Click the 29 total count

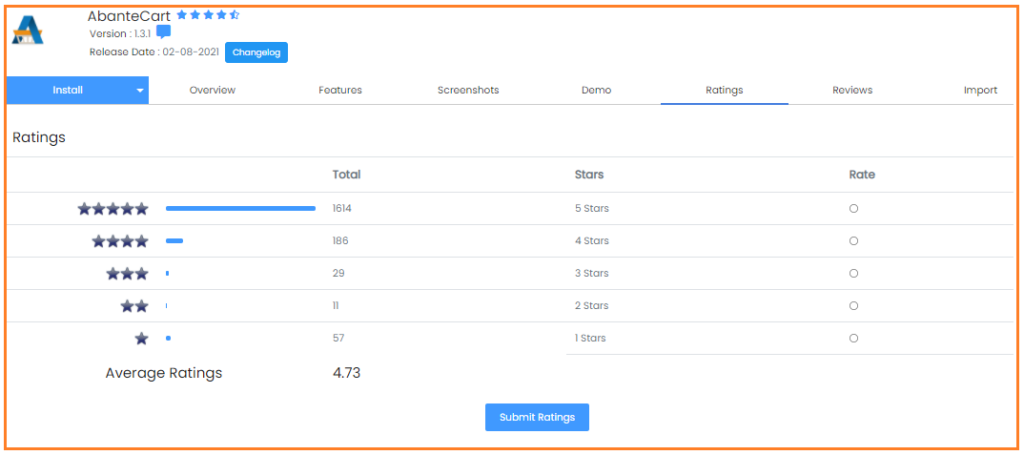[338, 274]
